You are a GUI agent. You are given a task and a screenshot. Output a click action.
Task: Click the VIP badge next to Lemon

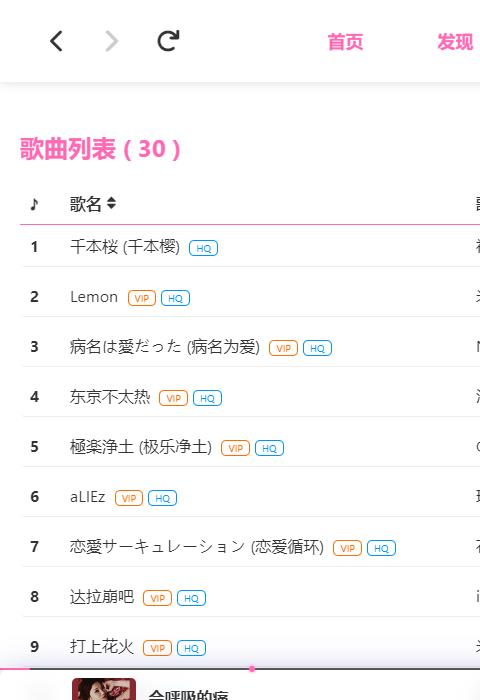pos(142,298)
